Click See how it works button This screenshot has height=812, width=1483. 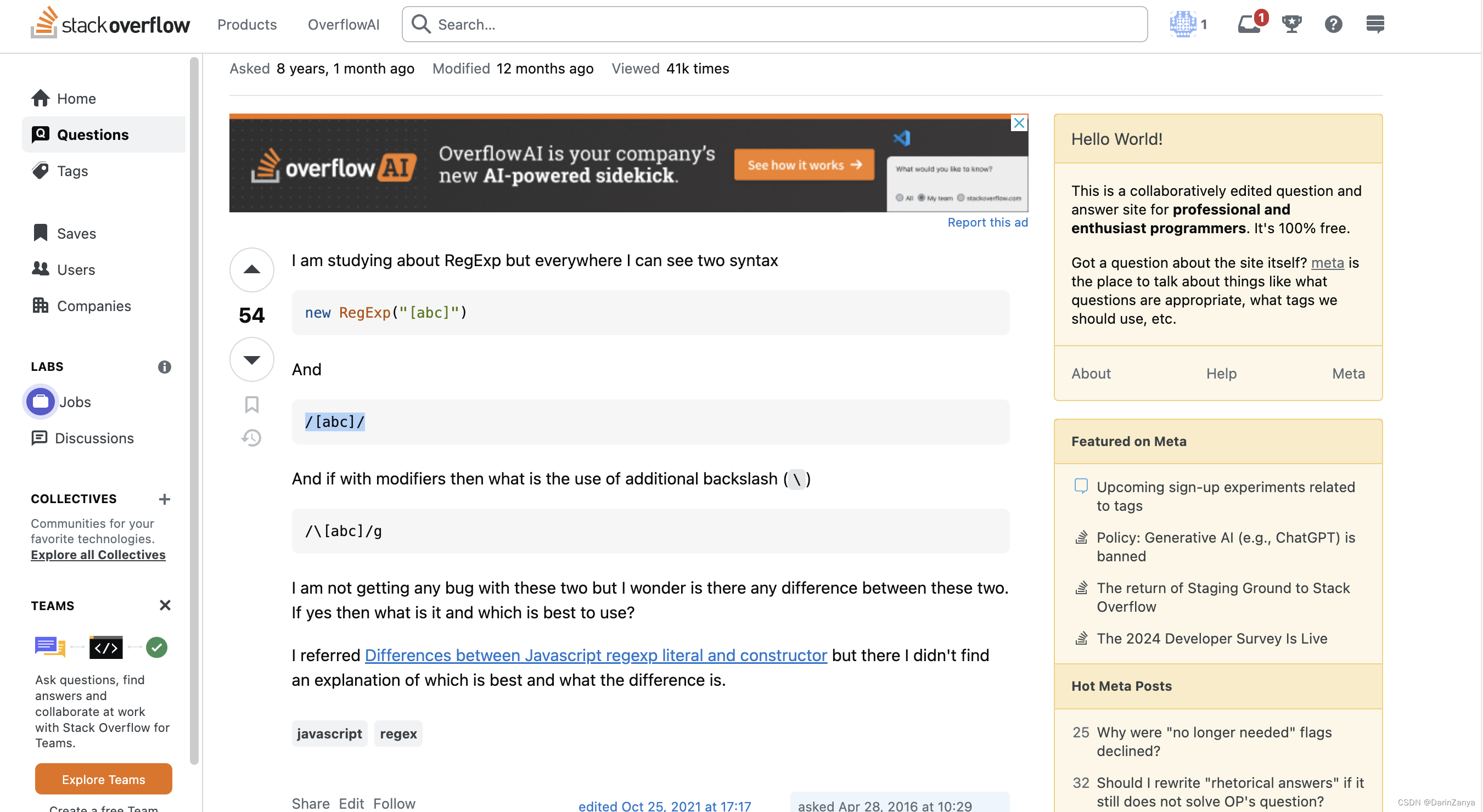coord(804,165)
